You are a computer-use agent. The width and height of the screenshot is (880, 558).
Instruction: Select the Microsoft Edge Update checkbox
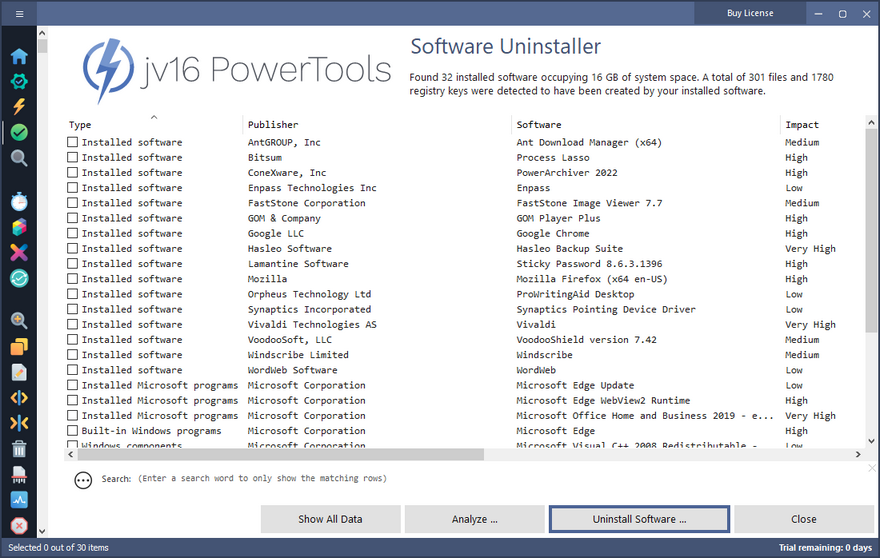(72, 385)
